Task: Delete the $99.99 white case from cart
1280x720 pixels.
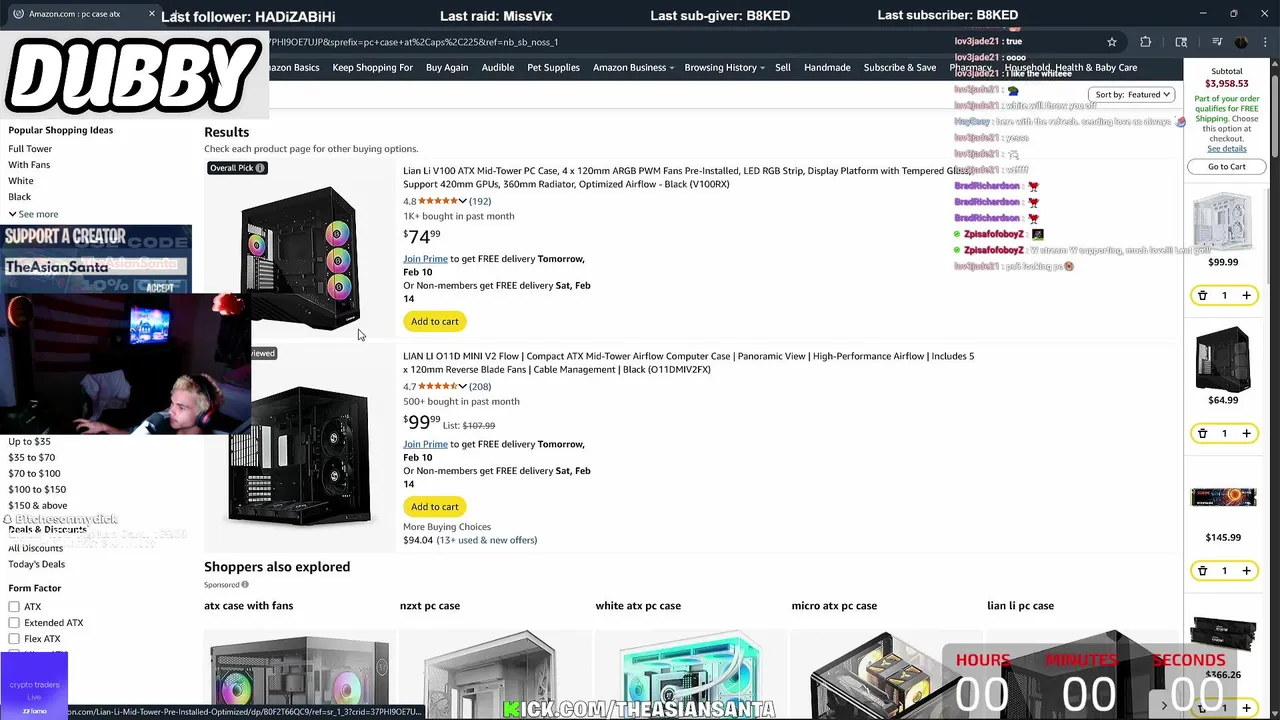Action: click(1202, 296)
